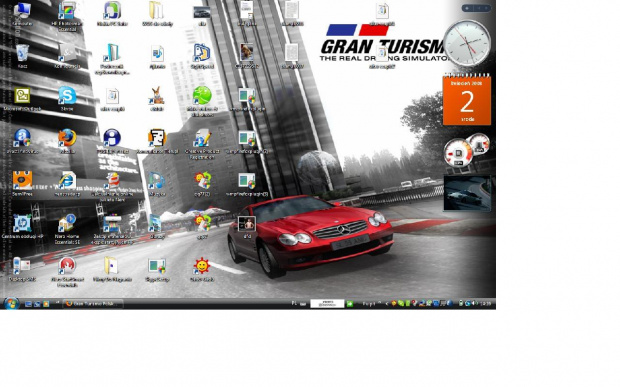The height and width of the screenshot is (387, 620).
Task: Open the dog photo thumbnail file
Action: (247, 53)
